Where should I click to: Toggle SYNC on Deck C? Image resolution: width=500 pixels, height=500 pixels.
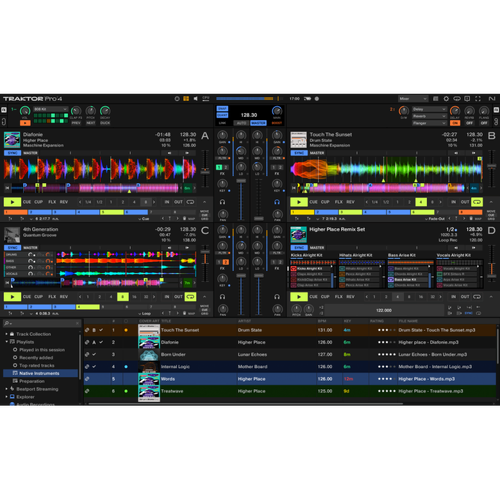12,248
